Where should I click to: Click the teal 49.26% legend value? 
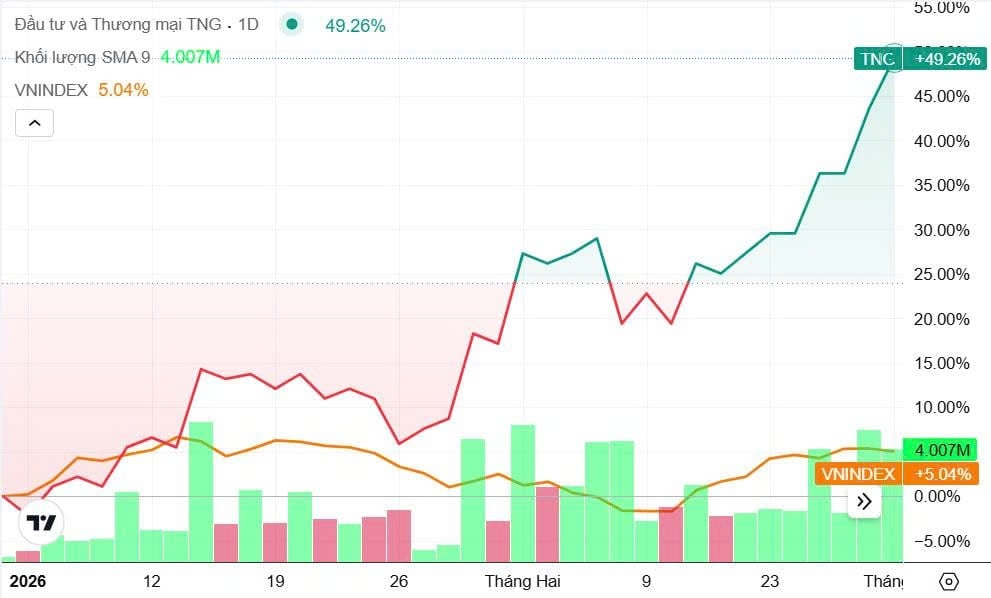tap(355, 26)
